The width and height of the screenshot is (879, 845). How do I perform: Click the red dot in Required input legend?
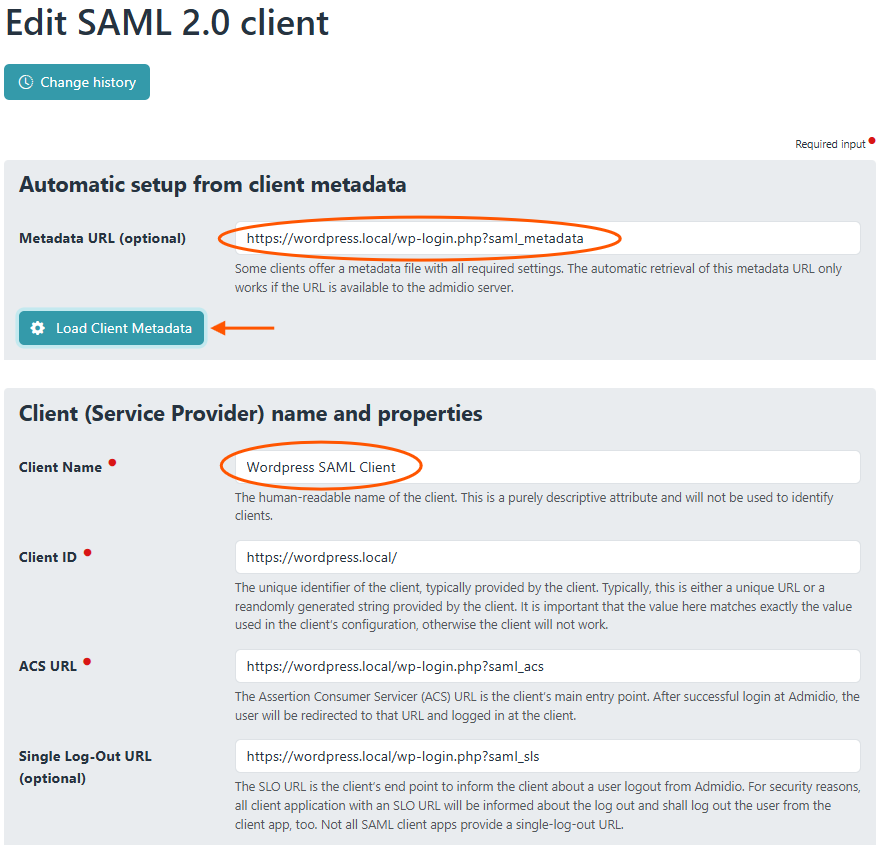[872, 141]
